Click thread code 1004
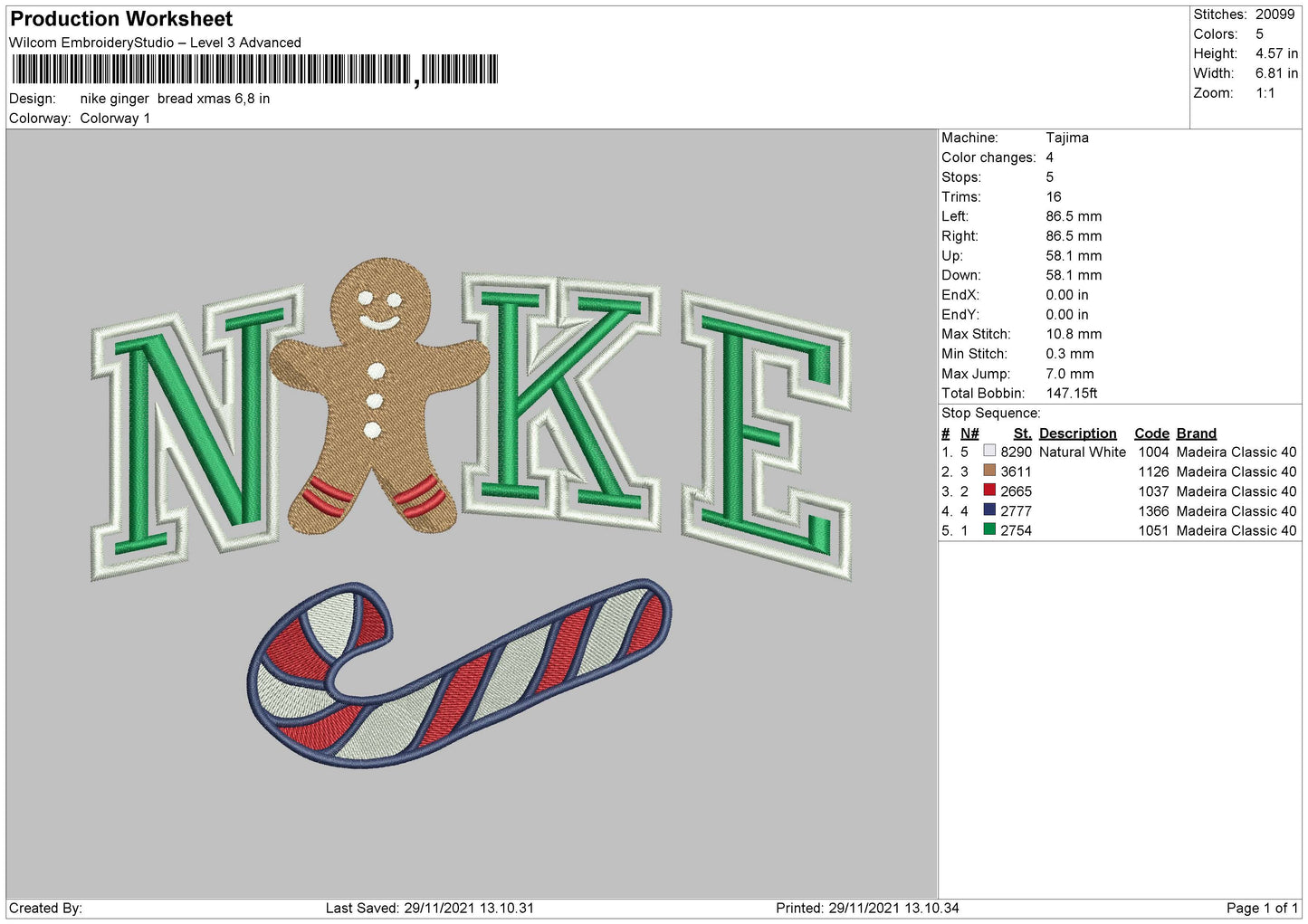This screenshot has width=1308, height=924. (x=1153, y=452)
